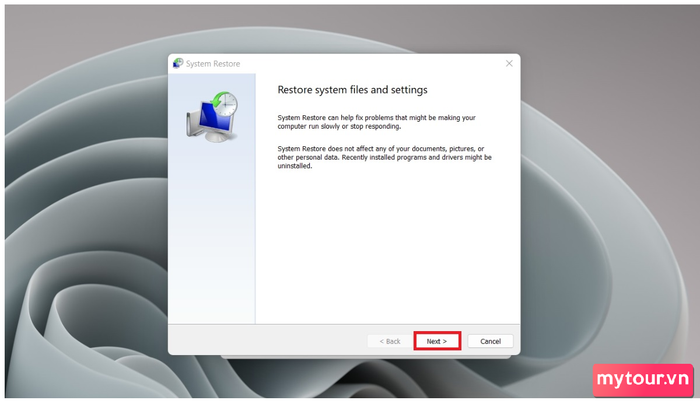
Task: Click the Next > button
Action: click(x=437, y=341)
